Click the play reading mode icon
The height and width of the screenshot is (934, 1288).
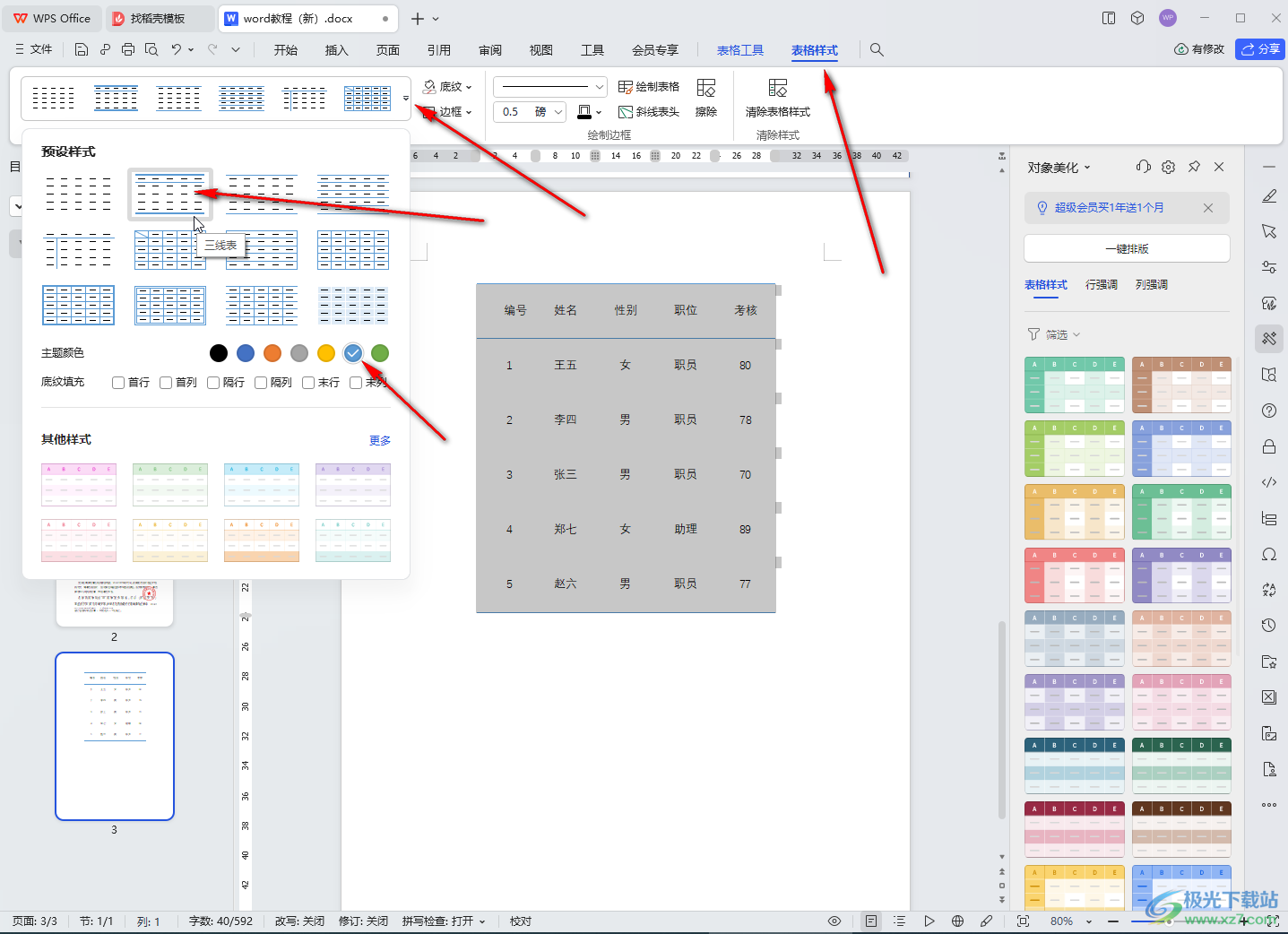click(929, 921)
